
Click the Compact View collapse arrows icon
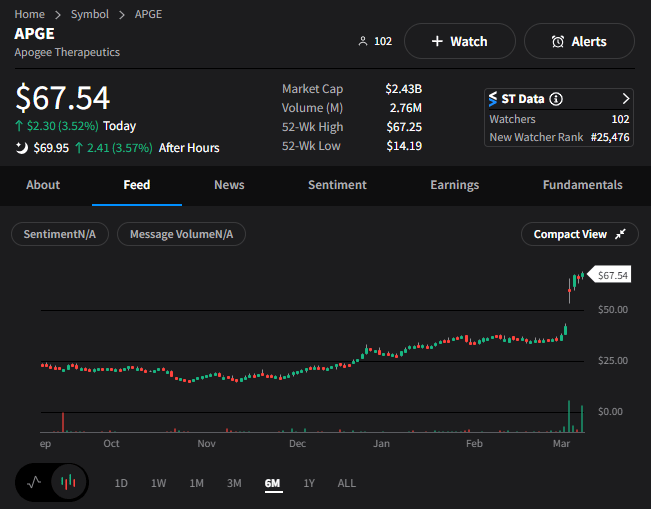(x=620, y=234)
